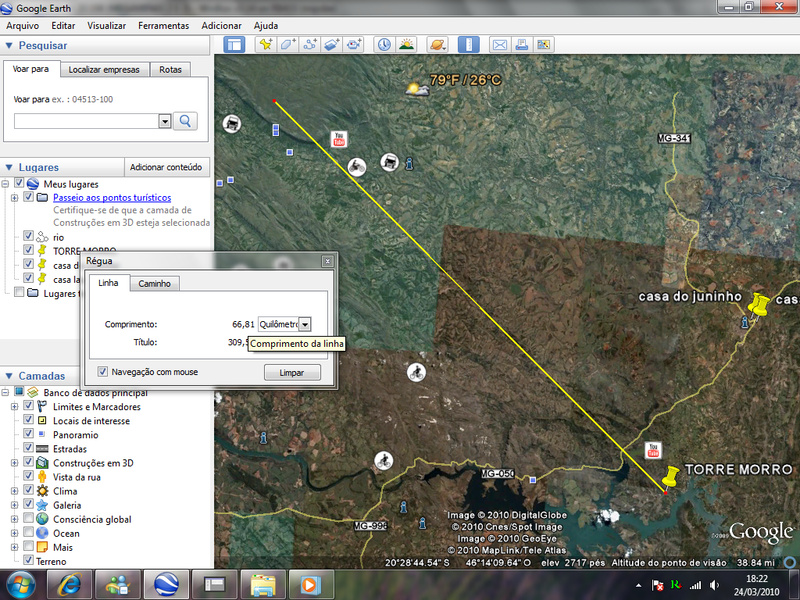Screen dimensions: 800x600
Task: Open the YouTube marker near the yellow line top
Action: click(339, 139)
